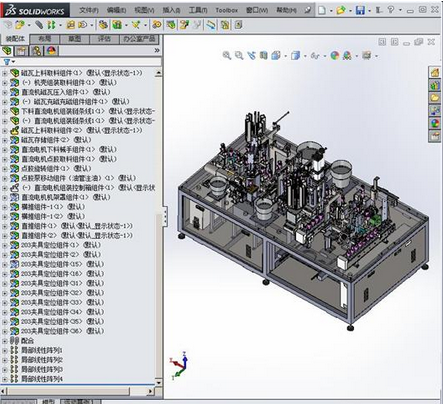
Task: Toggle the pin next to 帮助 menu
Action: tap(308, 10)
